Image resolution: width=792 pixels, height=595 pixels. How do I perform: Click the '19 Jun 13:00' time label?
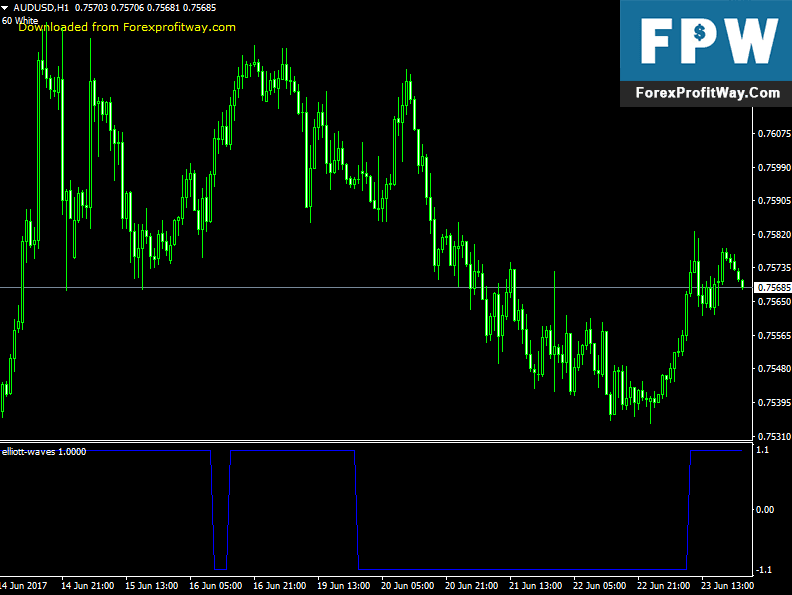(x=343, y=586)
